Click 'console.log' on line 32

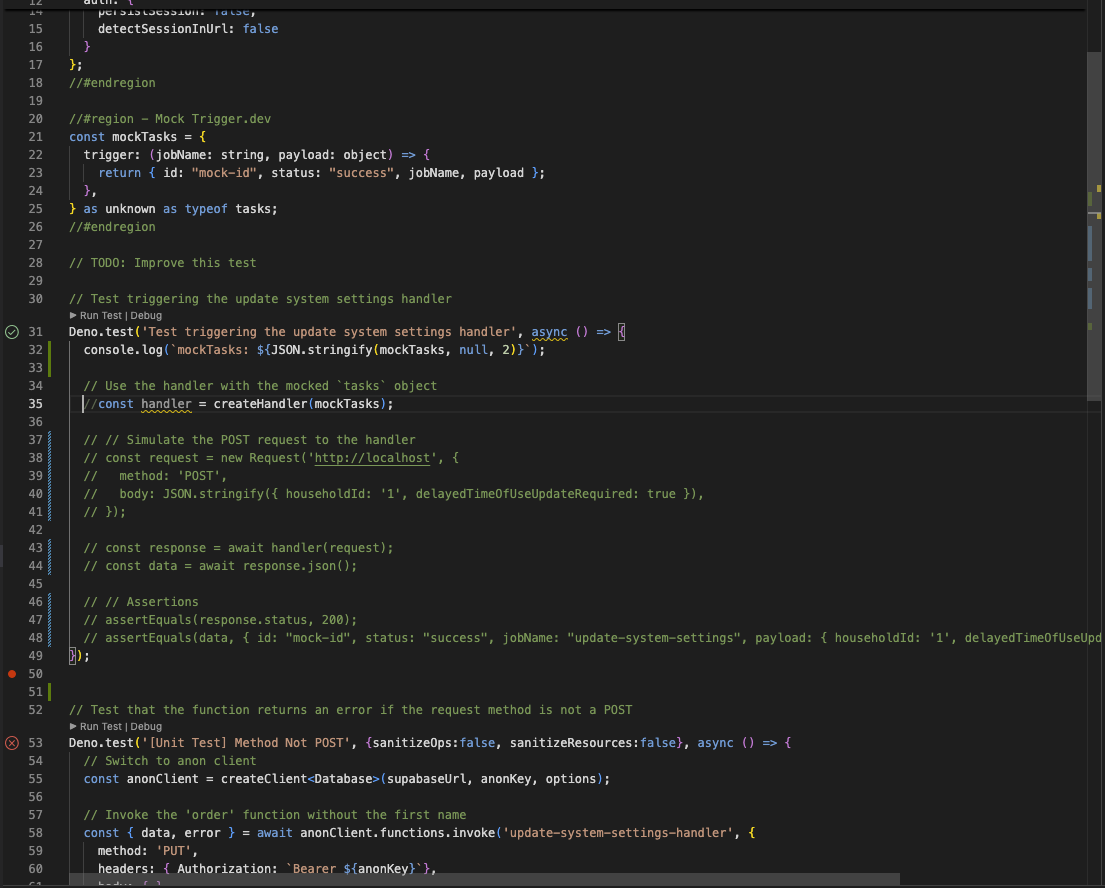point(123,350)
